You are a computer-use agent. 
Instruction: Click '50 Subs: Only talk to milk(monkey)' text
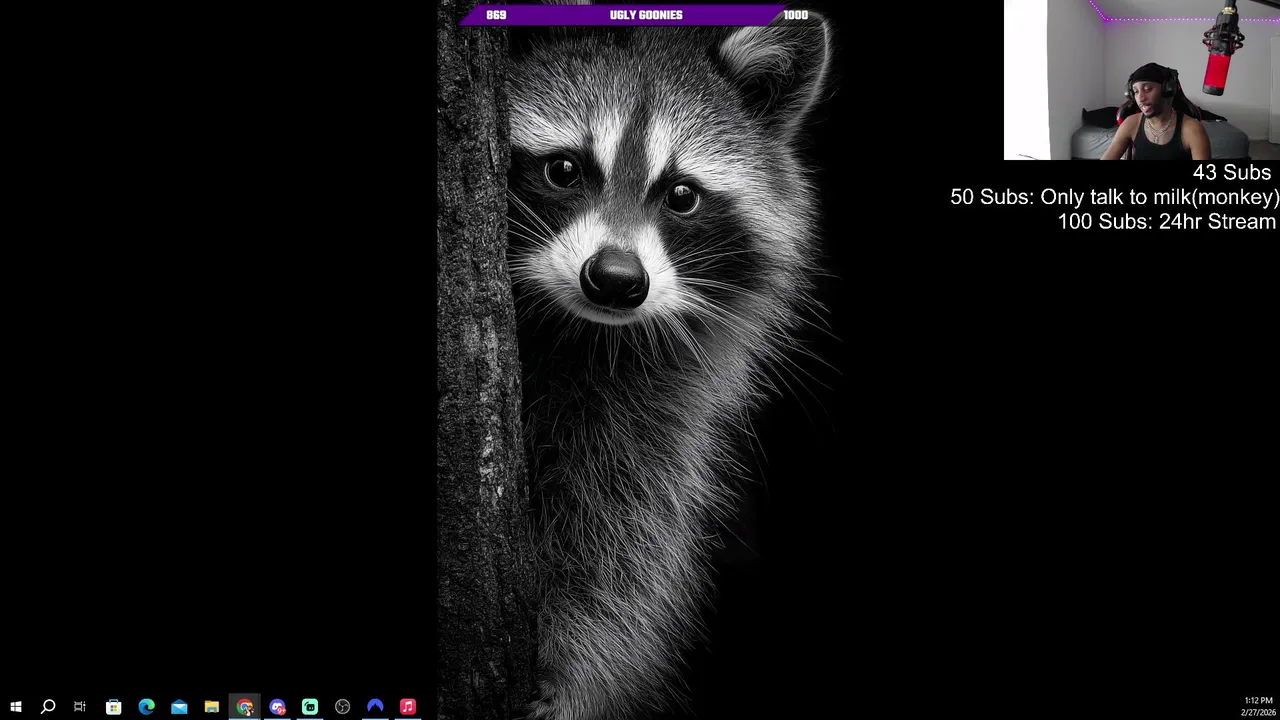(1114, 197)
